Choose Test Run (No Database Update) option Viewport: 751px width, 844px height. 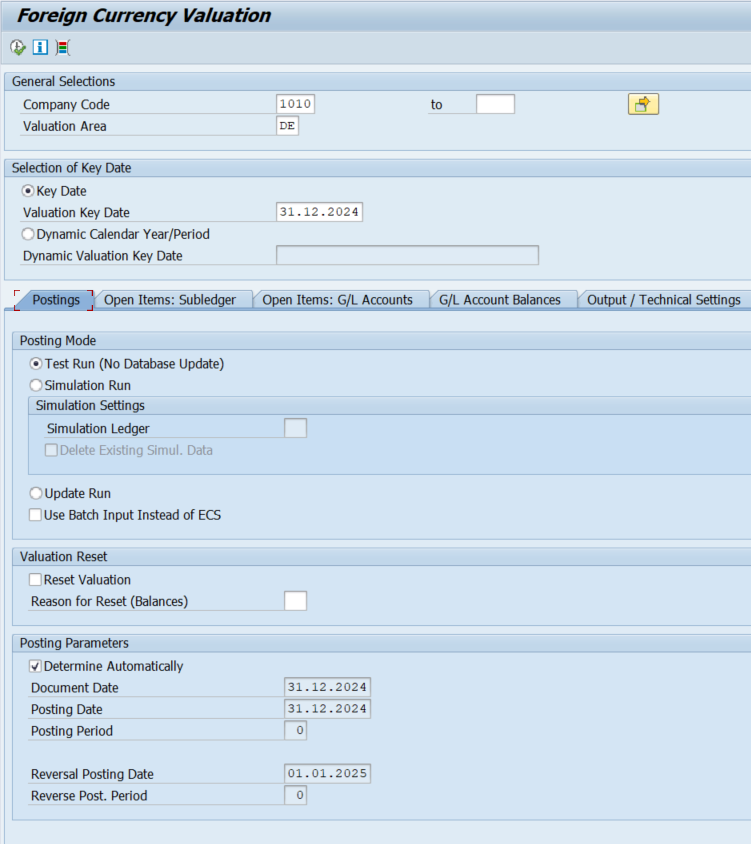36,364
